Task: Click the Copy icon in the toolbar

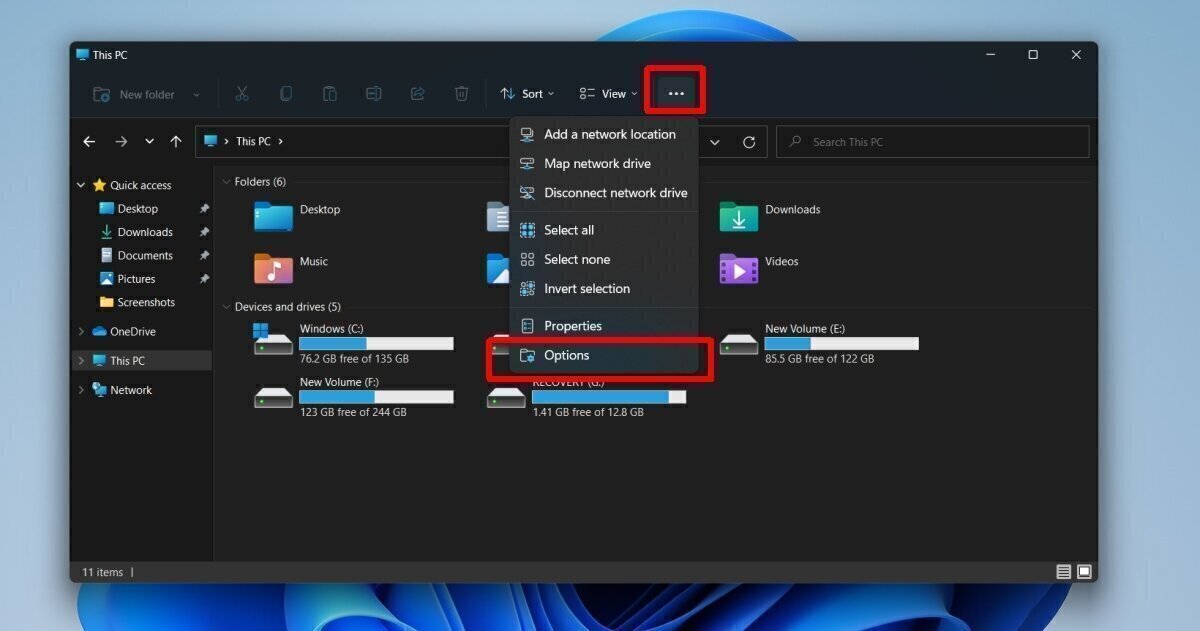Action: 286,93
